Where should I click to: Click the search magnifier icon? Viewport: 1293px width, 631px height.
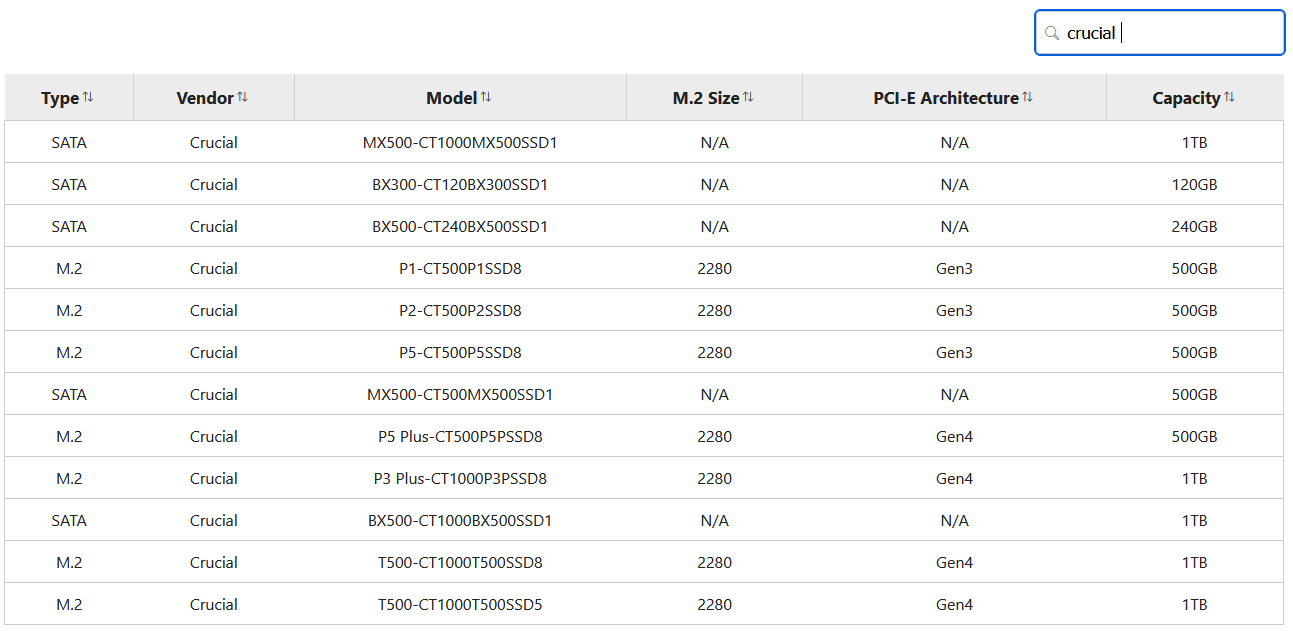pyautogui.click(x=1051, y=33)
